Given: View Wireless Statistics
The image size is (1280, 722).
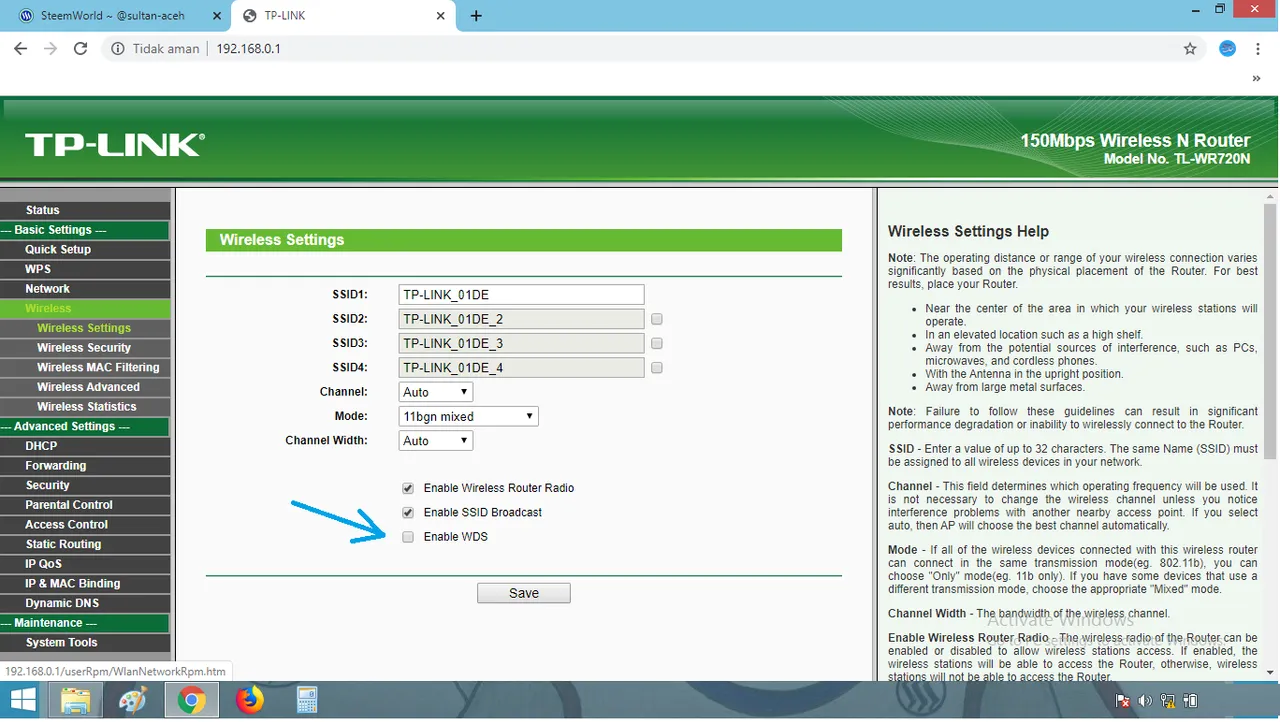Looking at the screenshot, I should coord(85,407).
